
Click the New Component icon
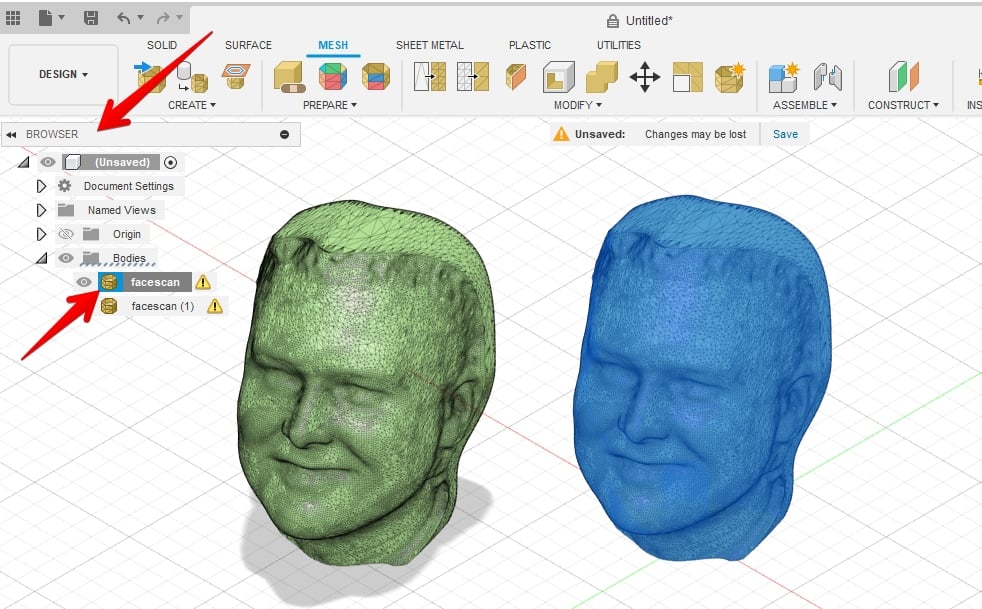[x=783, y=77]
